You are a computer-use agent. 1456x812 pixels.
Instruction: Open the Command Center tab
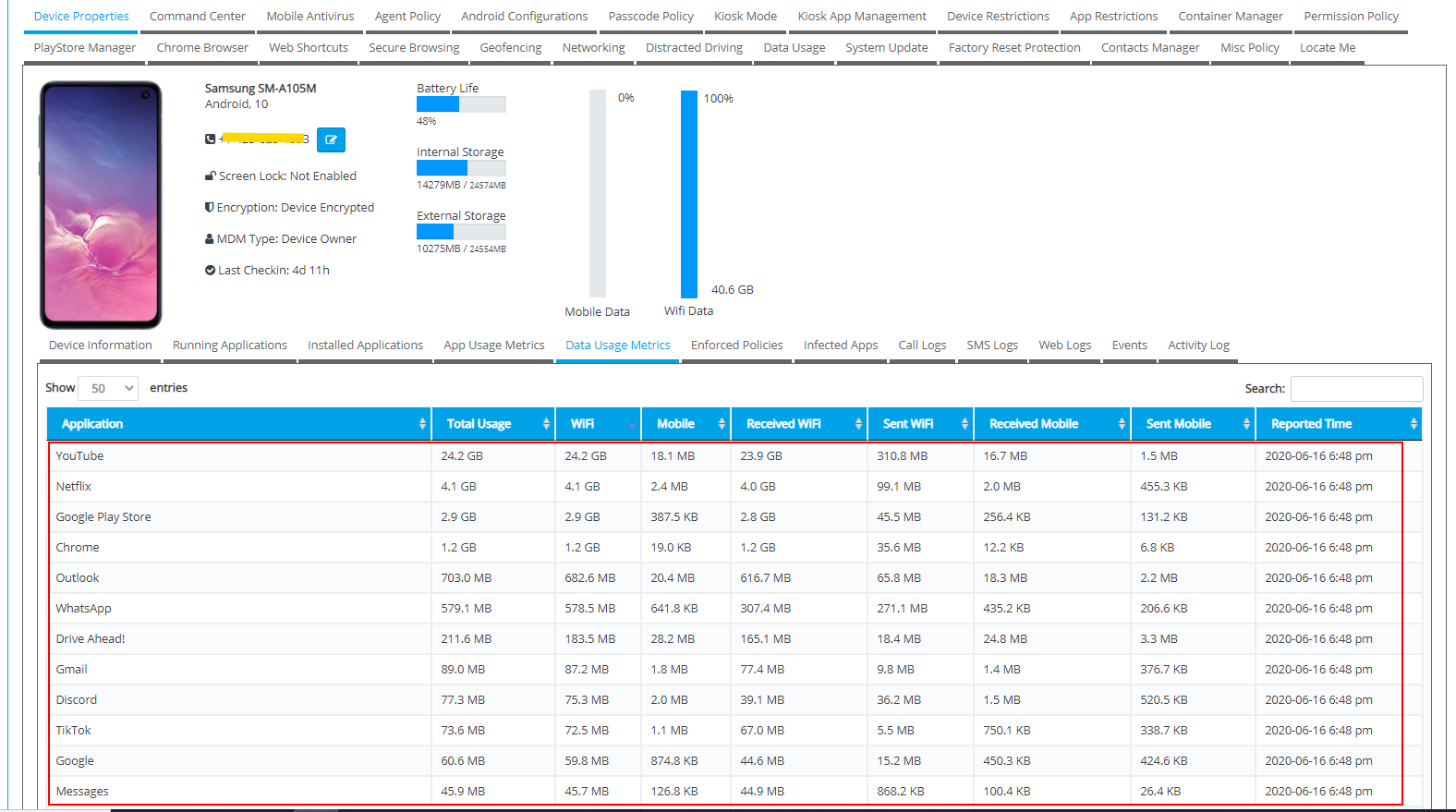click(198, 17)
